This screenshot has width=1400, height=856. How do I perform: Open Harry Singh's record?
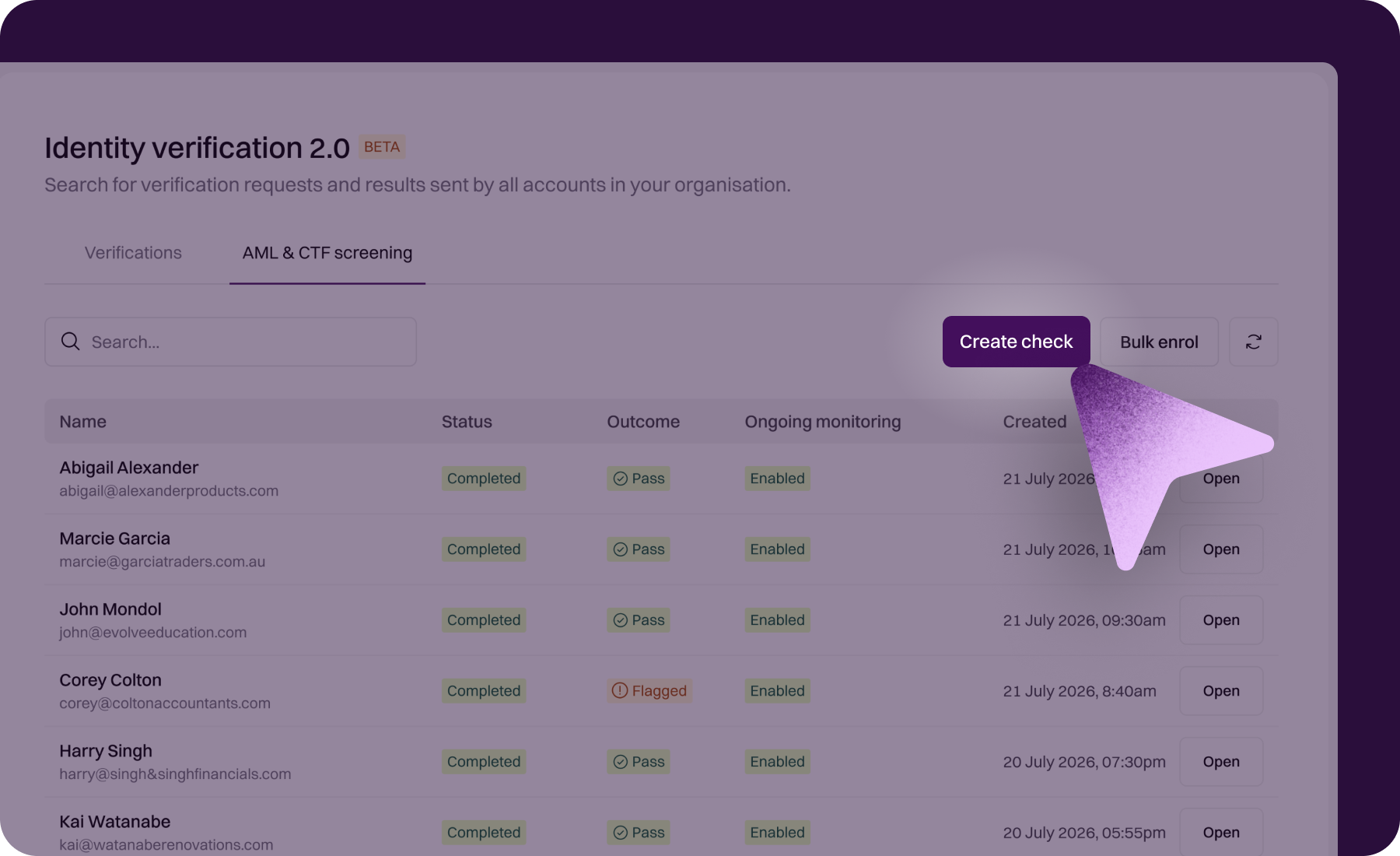click(1221, 762)
